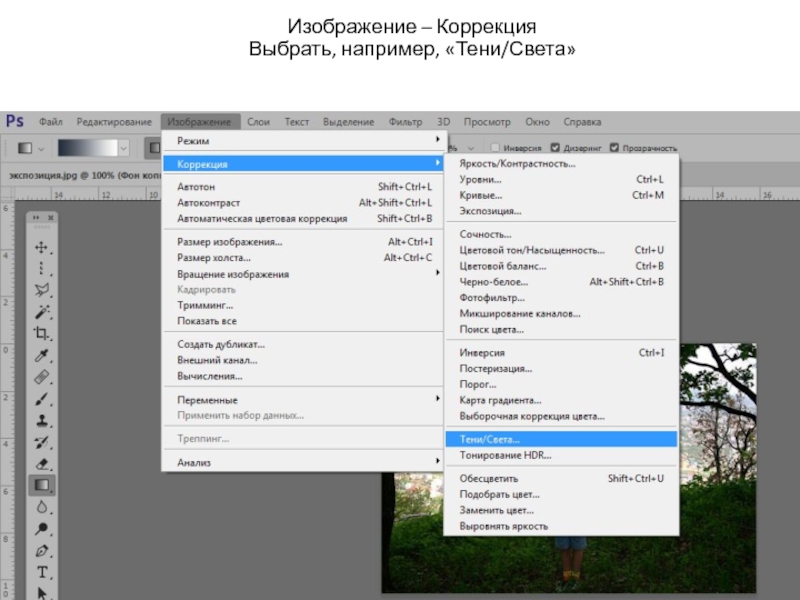Select the Crop tool

coord(42,333)
